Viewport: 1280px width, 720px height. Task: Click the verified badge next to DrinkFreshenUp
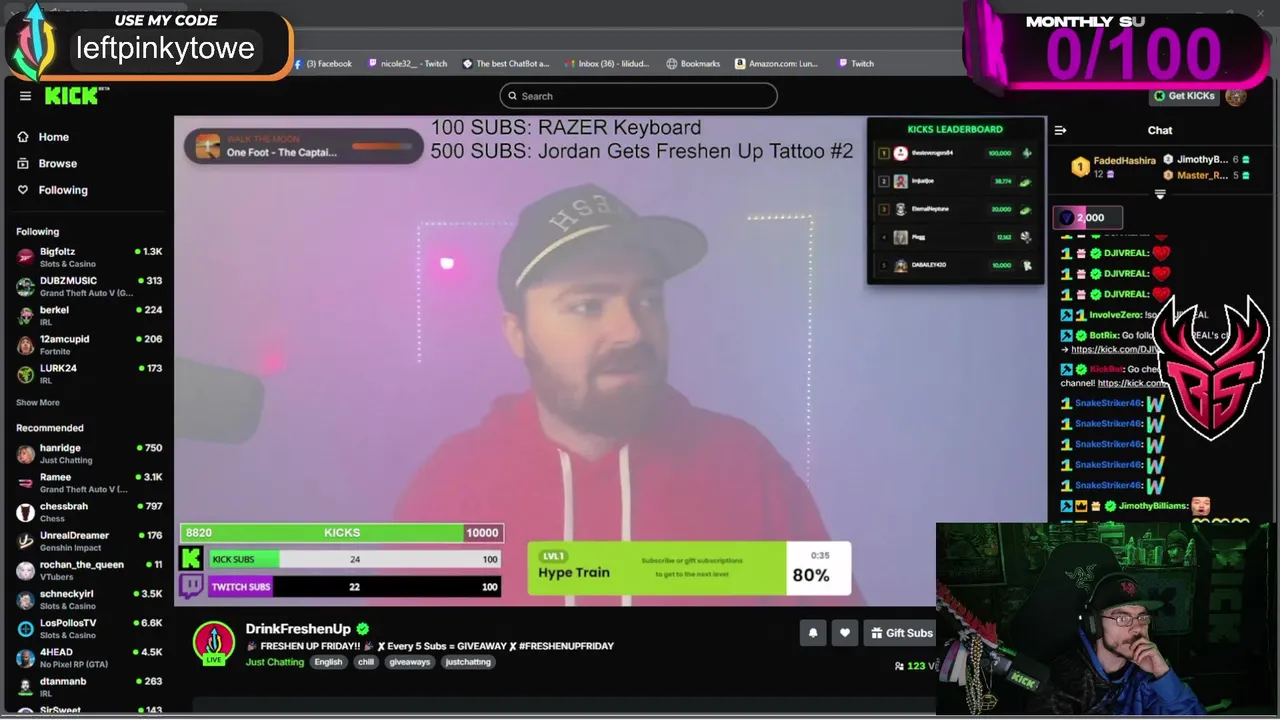point(363,629)
